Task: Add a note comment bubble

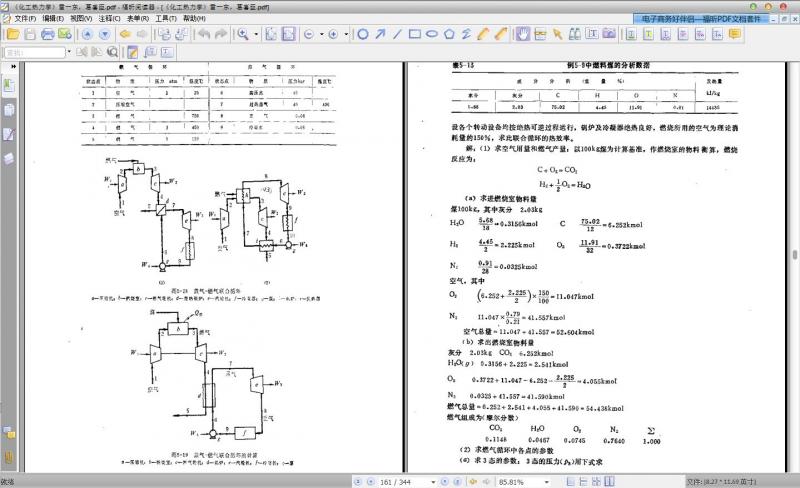Action: (x=735, y=34)
